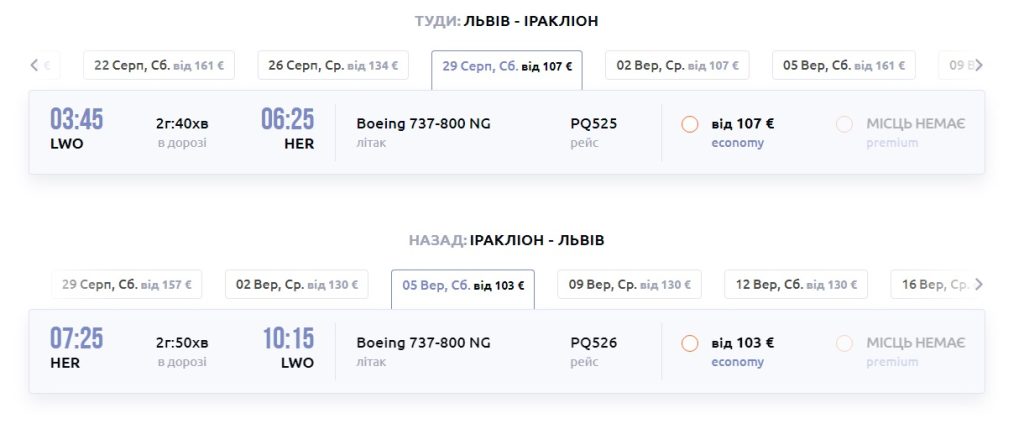This screenshot has height=424, width=1024.
Task: Click the next return dates arrow
Action: pos(979,285)
